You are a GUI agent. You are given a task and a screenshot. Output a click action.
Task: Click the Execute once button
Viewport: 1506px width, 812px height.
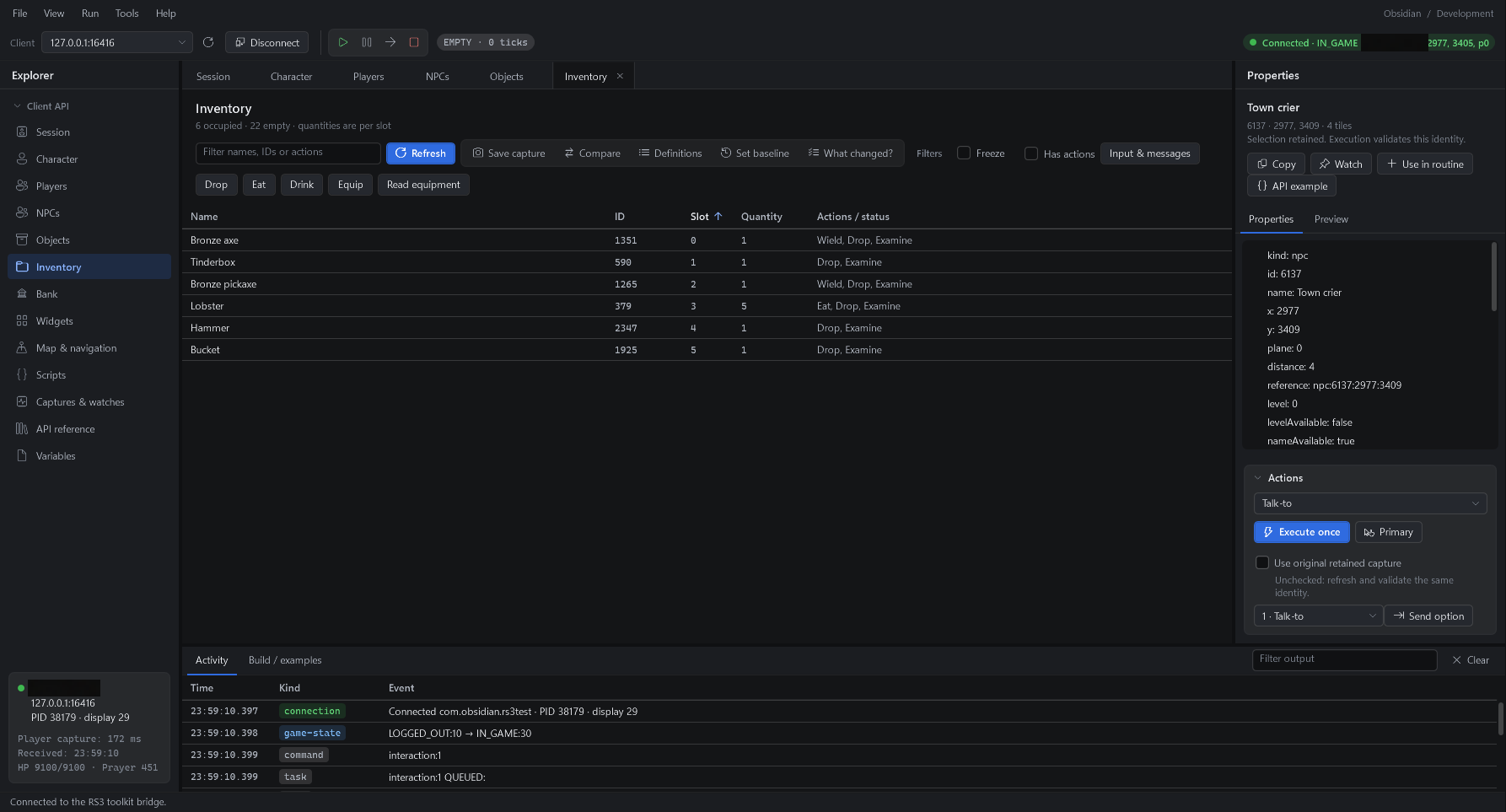click(1302, 532)
